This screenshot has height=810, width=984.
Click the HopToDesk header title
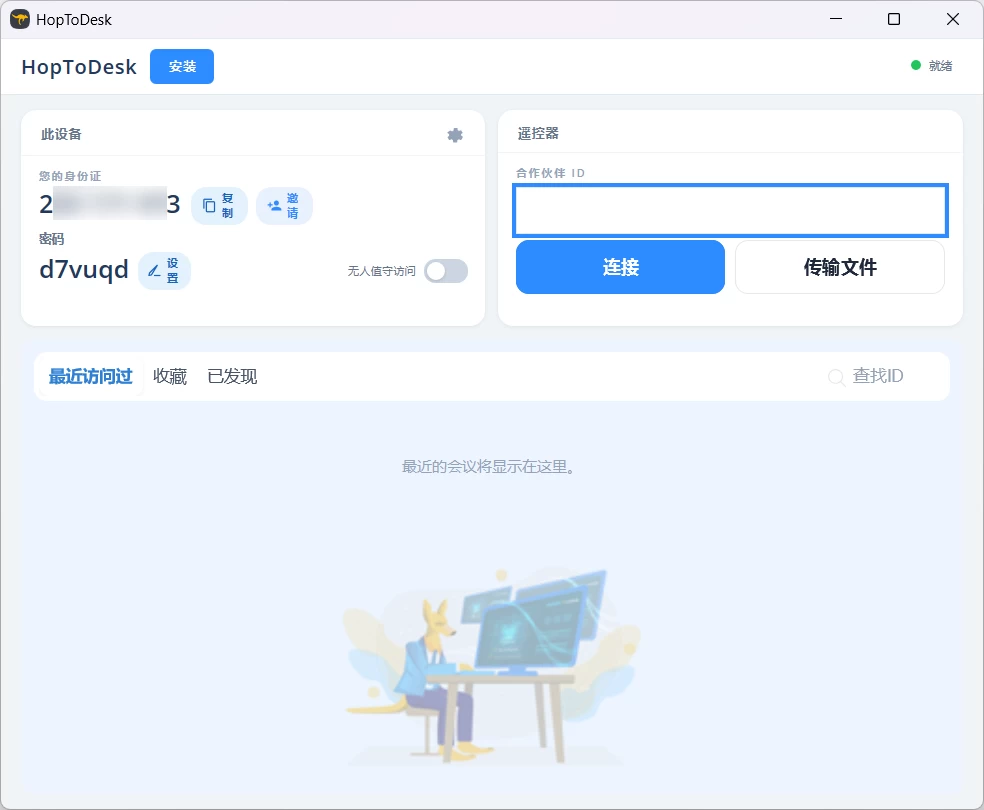pyautogui.click(x=79, y=67)
